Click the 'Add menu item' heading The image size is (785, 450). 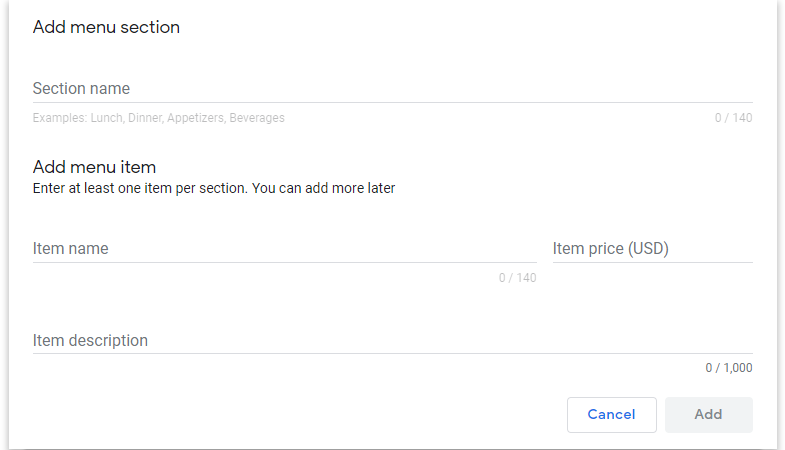(94, 167)
